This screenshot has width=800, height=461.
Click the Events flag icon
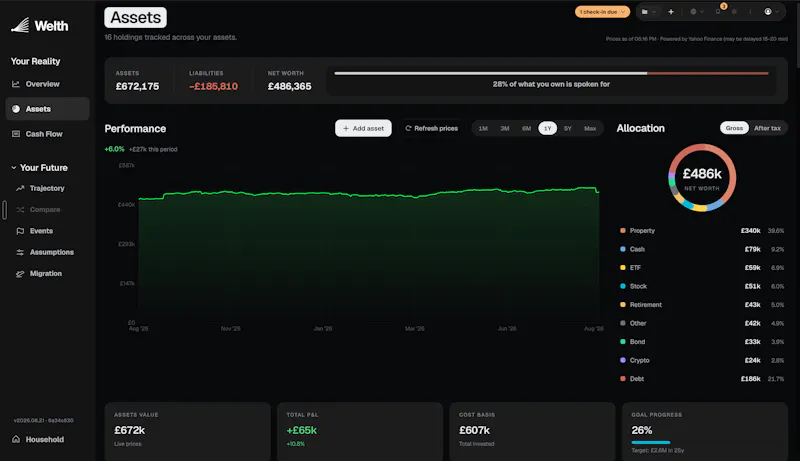(x=20, y=231)
